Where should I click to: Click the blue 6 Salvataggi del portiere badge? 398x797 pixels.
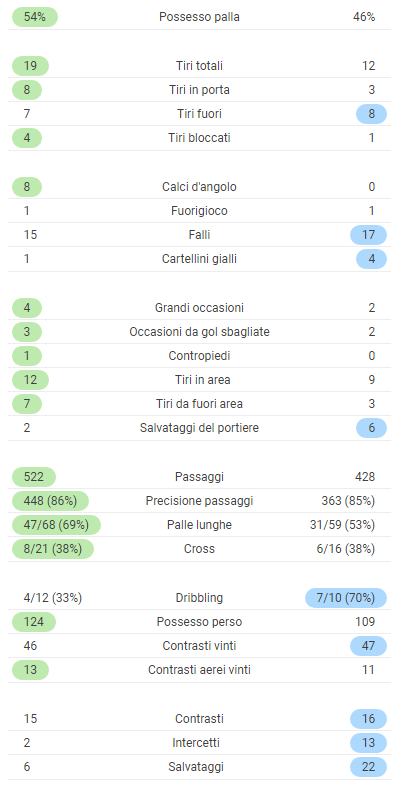(371, 428)
